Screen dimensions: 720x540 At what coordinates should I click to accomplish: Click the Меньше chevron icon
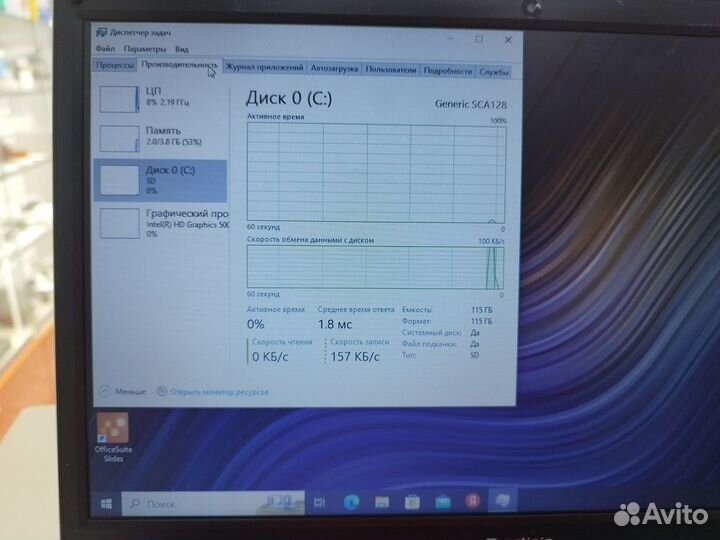105,391
